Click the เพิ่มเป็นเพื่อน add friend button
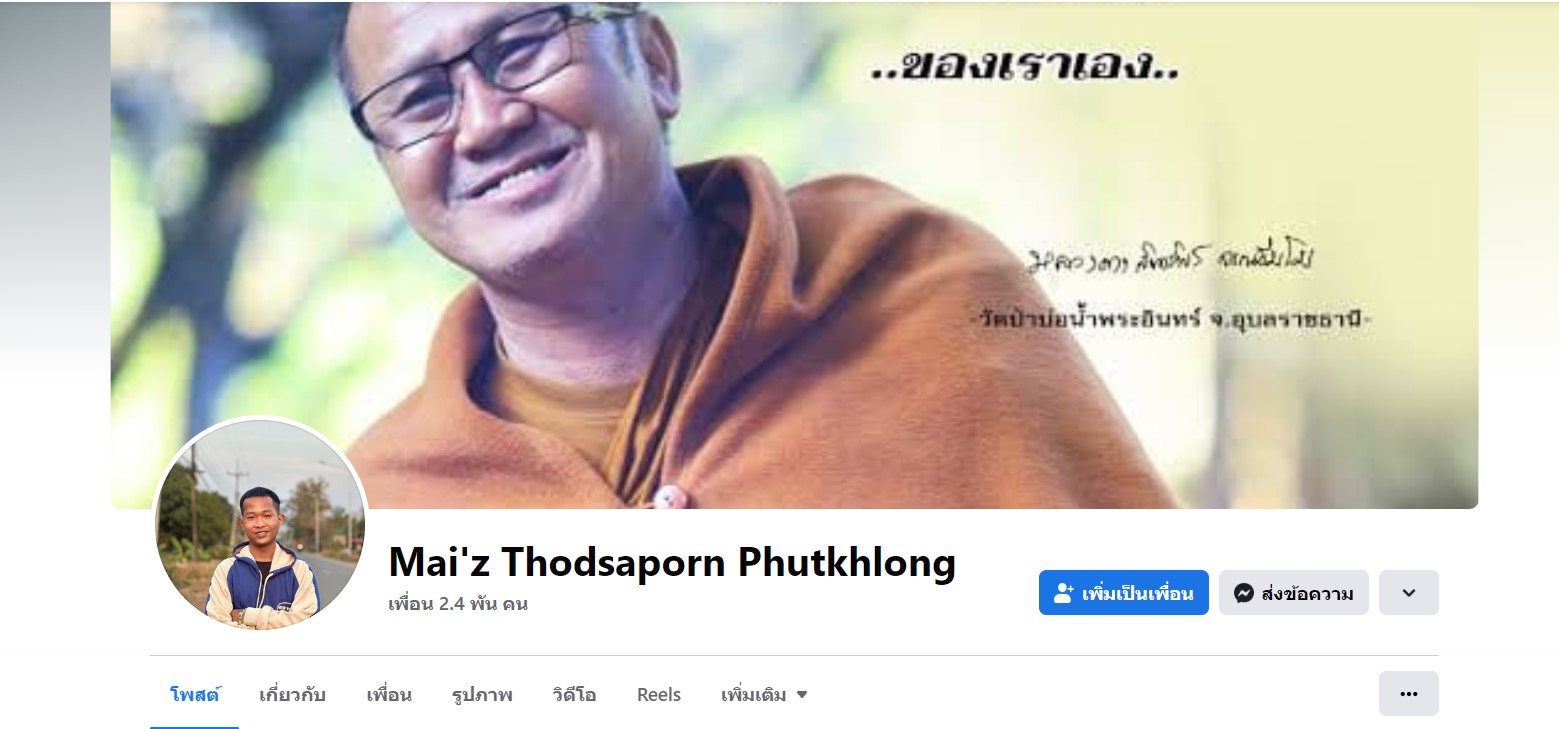The width and height of the screenshot is (1559, 729). coord(1123,593)
